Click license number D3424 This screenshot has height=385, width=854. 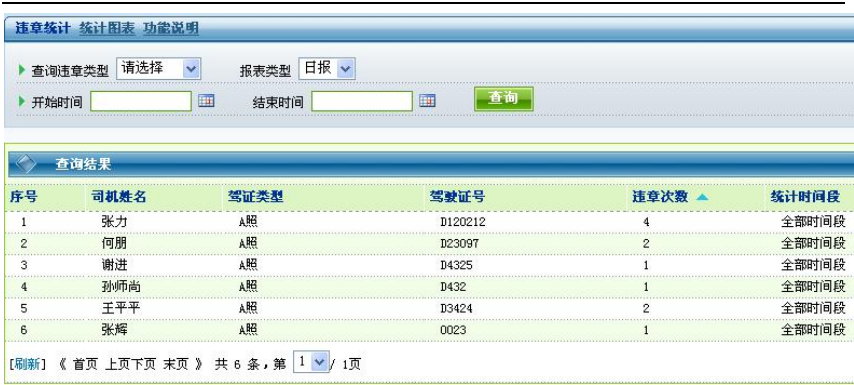point(456,308)
